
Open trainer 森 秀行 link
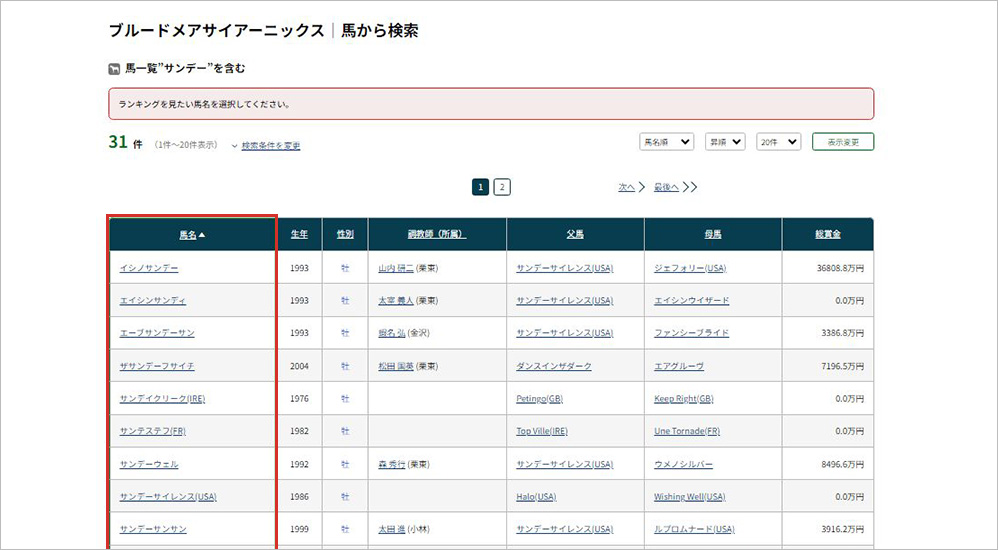(392, 464)
